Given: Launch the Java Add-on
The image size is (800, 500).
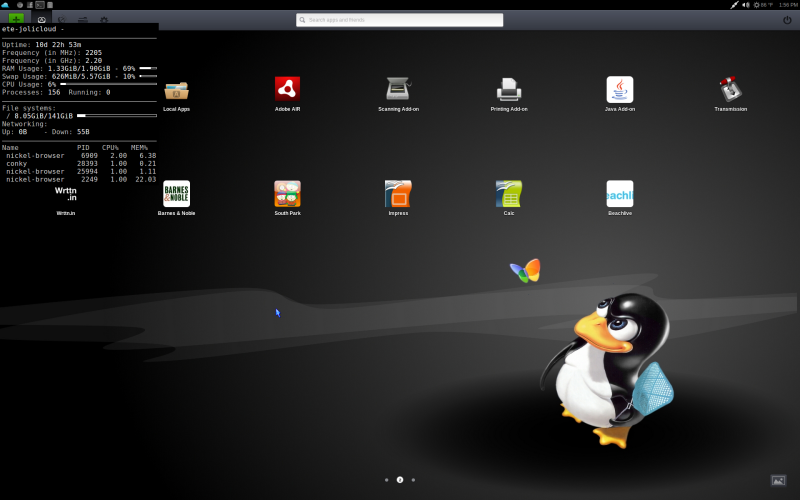Looking at the screenshot, I should (x=620, y=89).
